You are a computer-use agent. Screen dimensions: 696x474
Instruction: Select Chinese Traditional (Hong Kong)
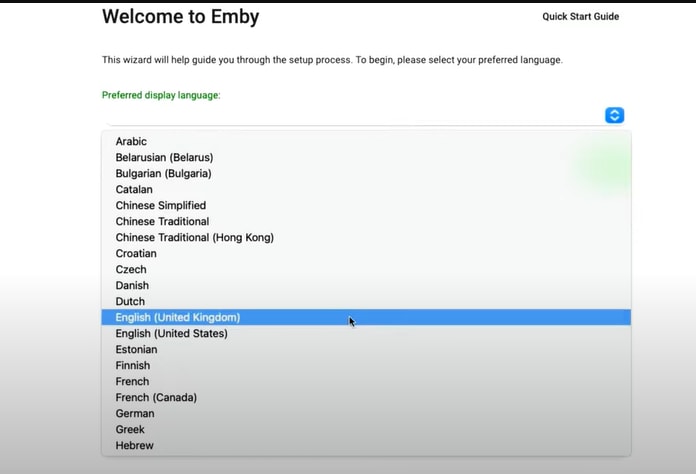[x=366, y=237]
